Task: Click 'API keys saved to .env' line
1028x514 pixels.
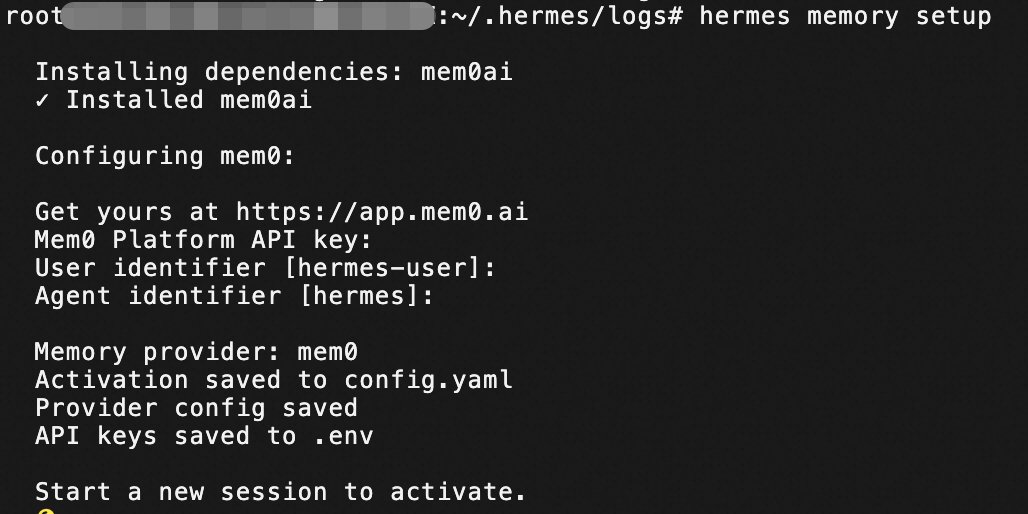Action: 205,436
